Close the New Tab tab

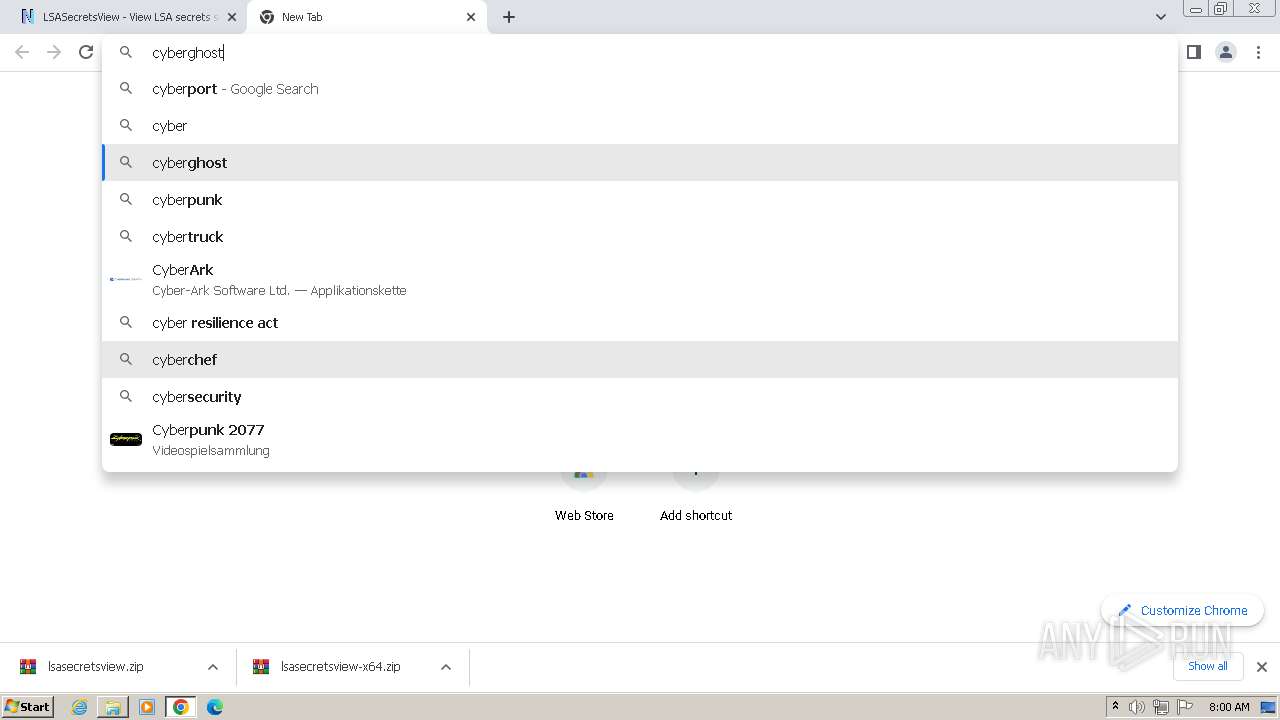point(471,17)
